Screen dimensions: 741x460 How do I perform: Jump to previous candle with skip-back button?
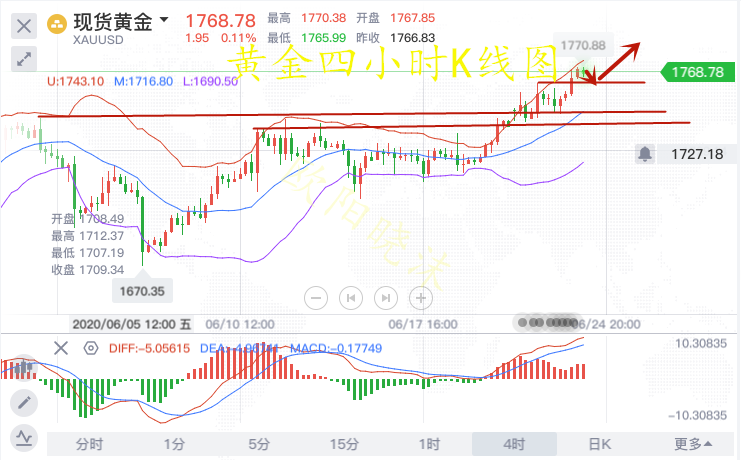(351, 298)
